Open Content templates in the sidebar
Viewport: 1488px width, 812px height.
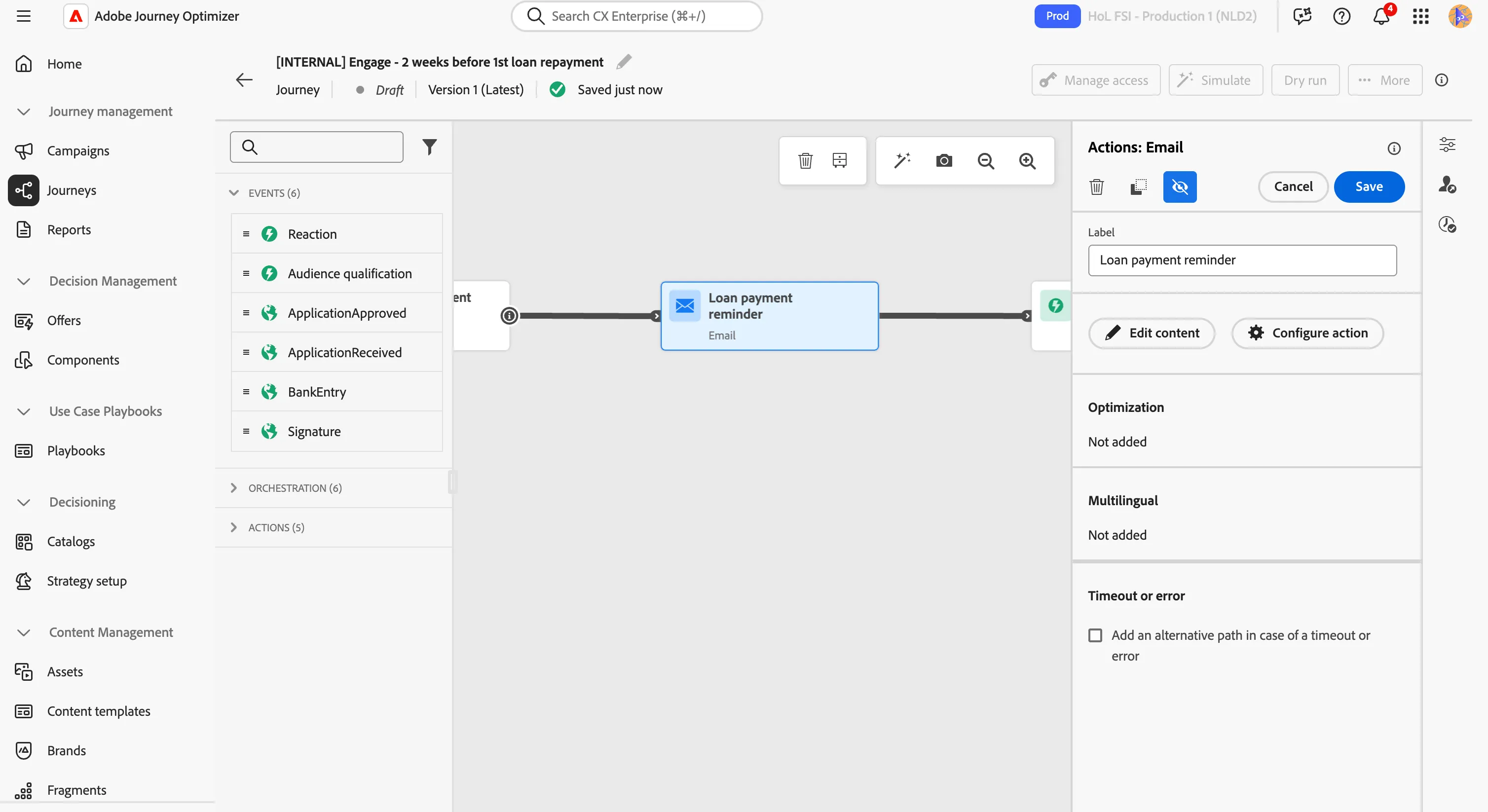(x=98, y=711)
